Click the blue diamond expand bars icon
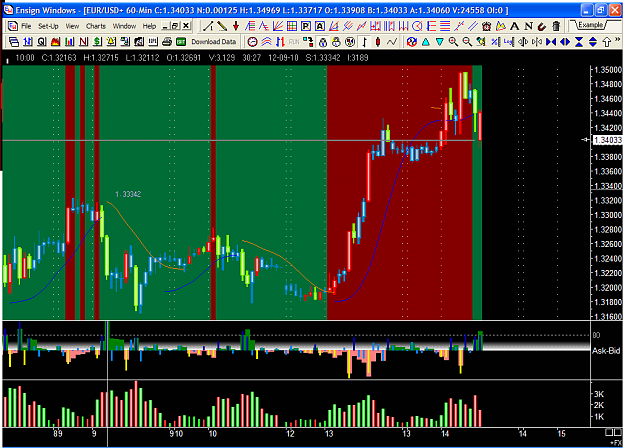The height and width of the screenshot is (448, 625). click(x=565, y=42)
